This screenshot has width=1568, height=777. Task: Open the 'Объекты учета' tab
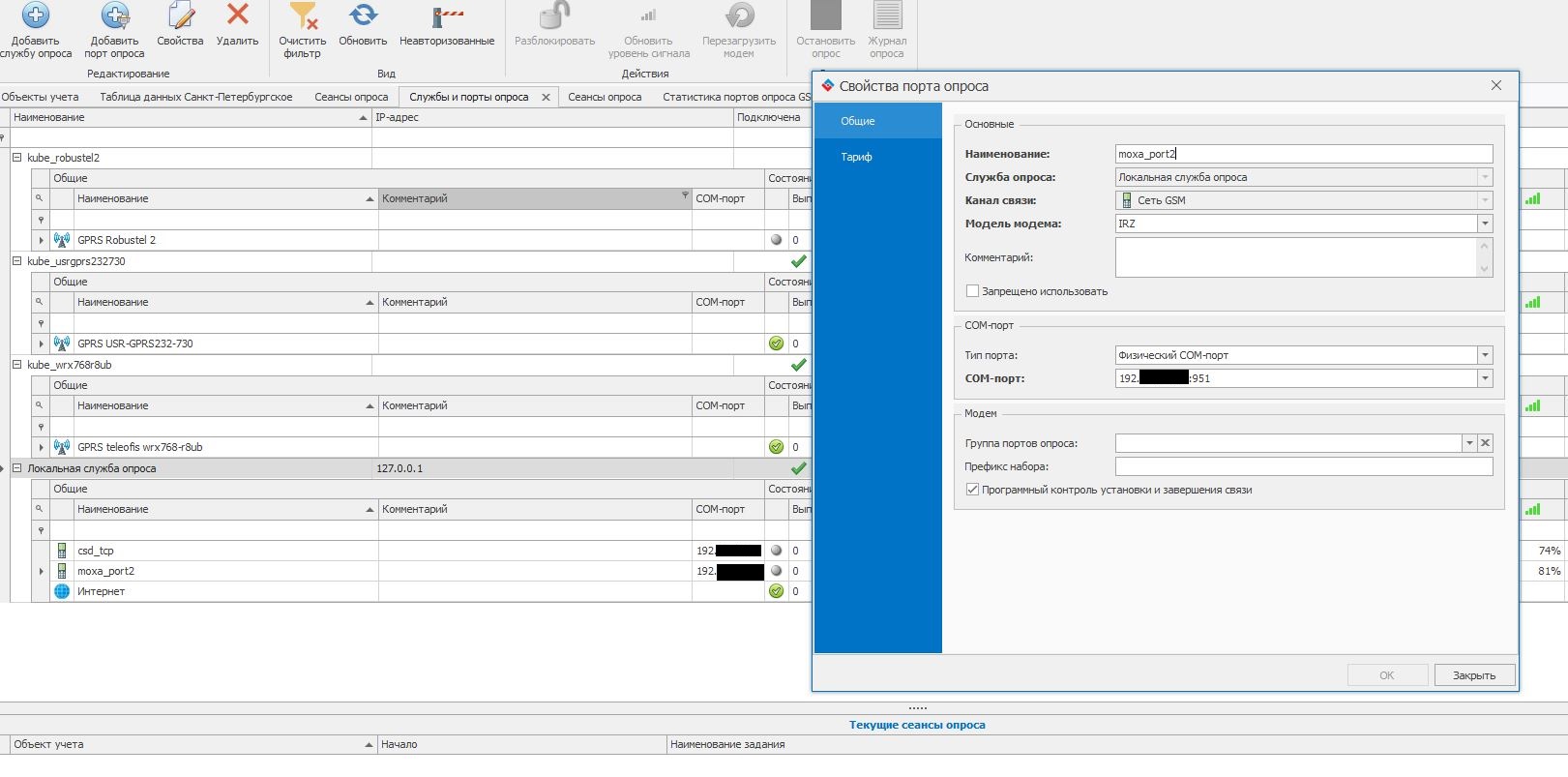point(41,97)
